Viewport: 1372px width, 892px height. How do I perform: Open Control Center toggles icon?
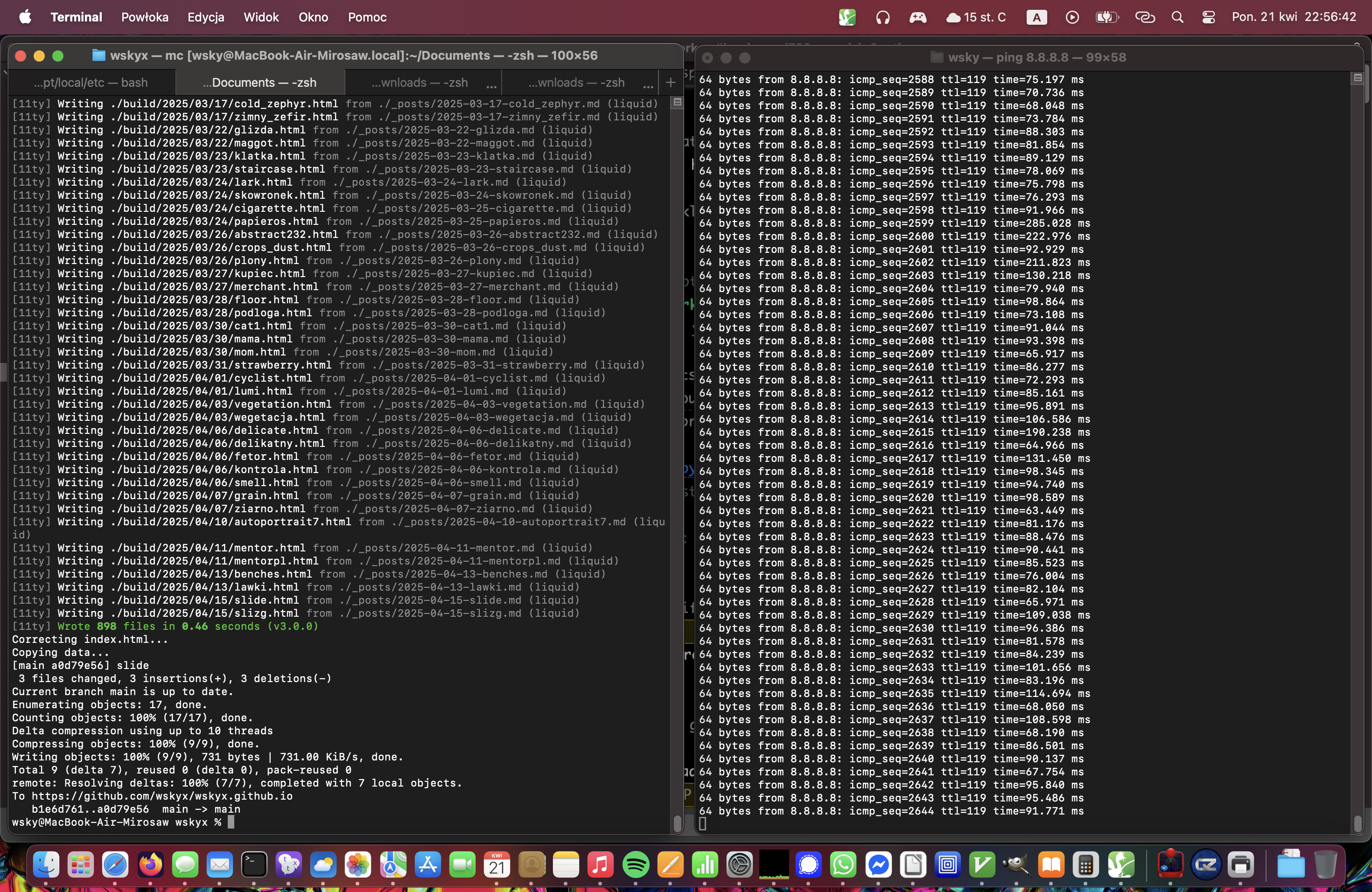(1208, 17)
